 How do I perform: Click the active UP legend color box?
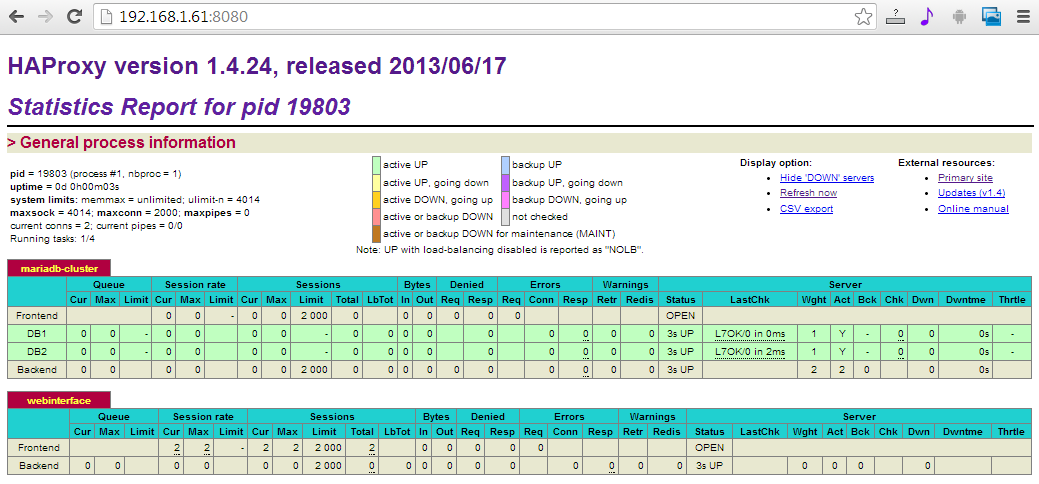tap(376, 164)
